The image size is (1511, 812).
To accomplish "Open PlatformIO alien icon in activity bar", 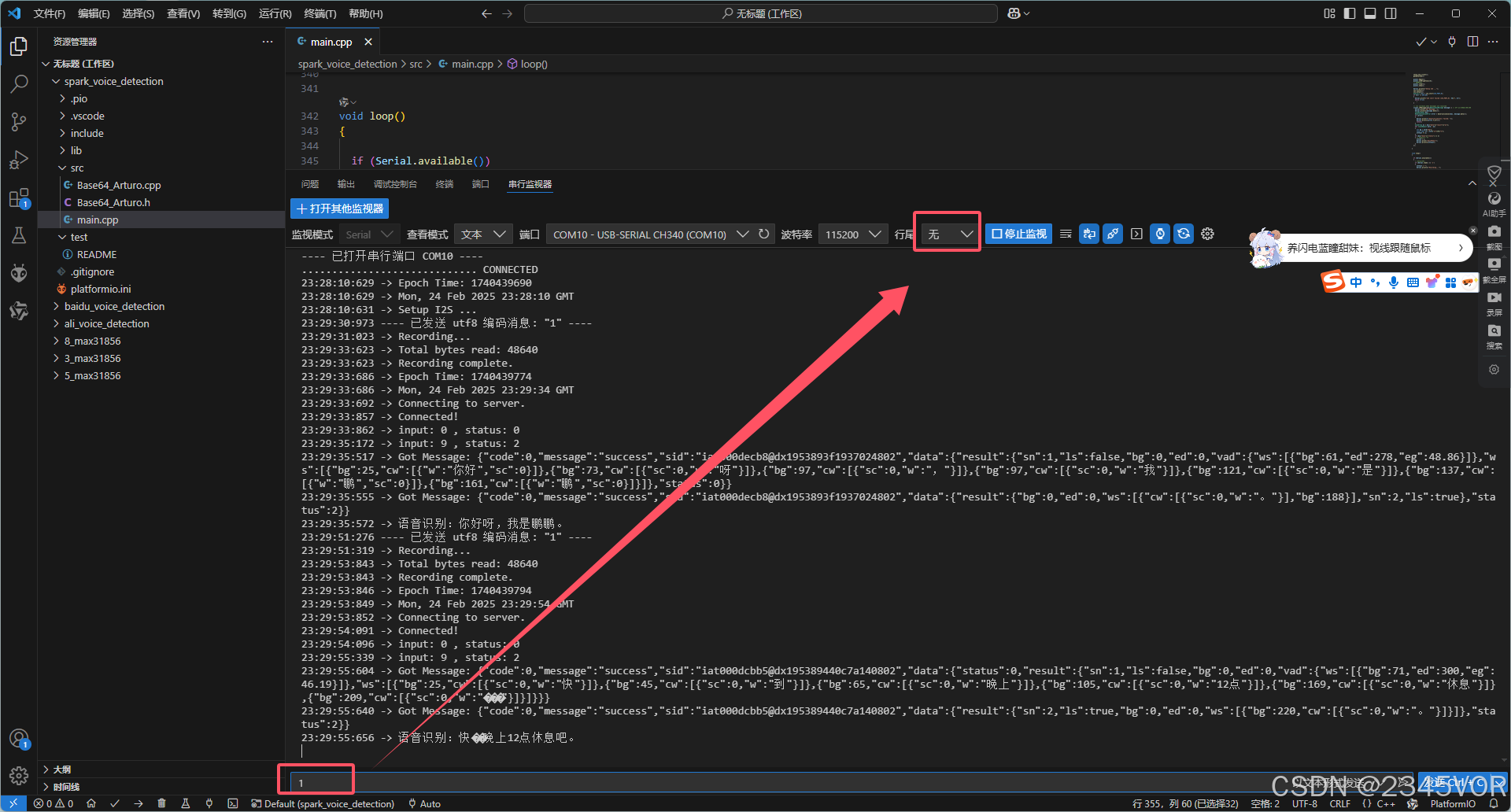I will click(x=19, y=273).
